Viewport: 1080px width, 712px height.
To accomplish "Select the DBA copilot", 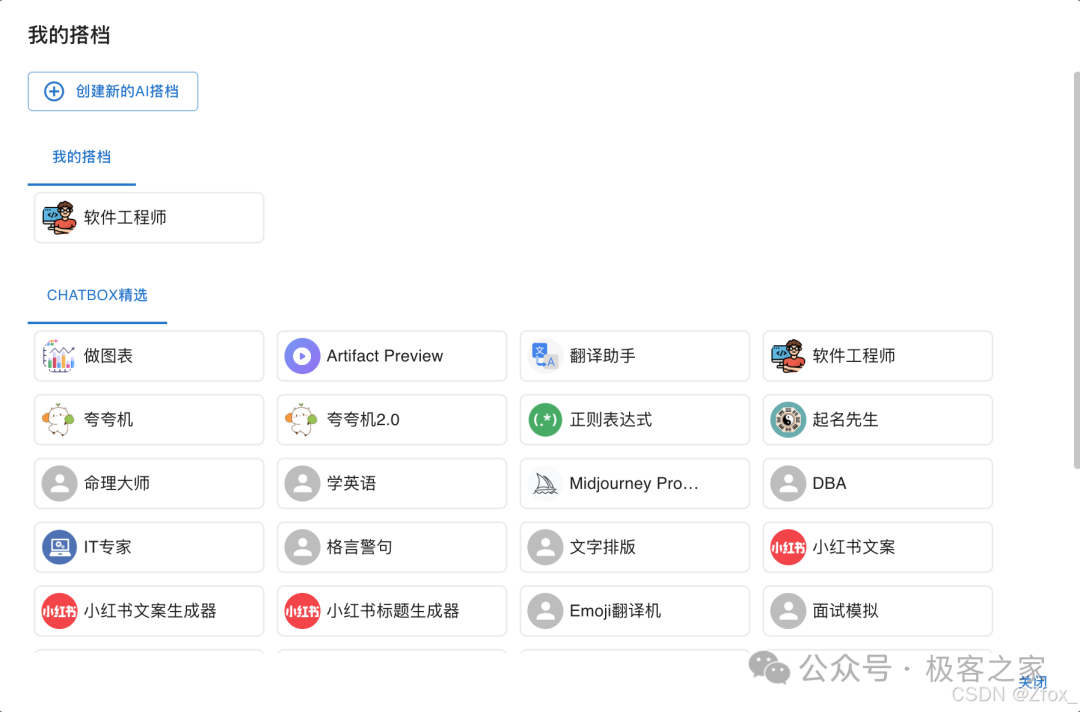I will (x=877, y=483).
